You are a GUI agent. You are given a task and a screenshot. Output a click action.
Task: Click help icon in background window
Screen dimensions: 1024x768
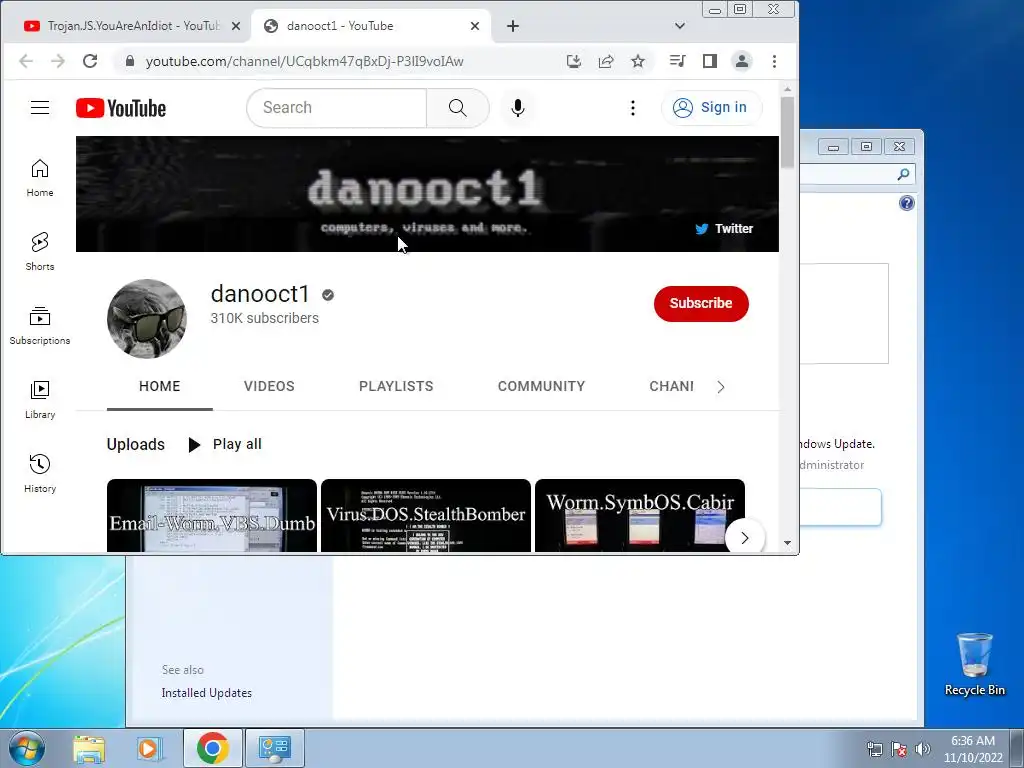[906, 203]
